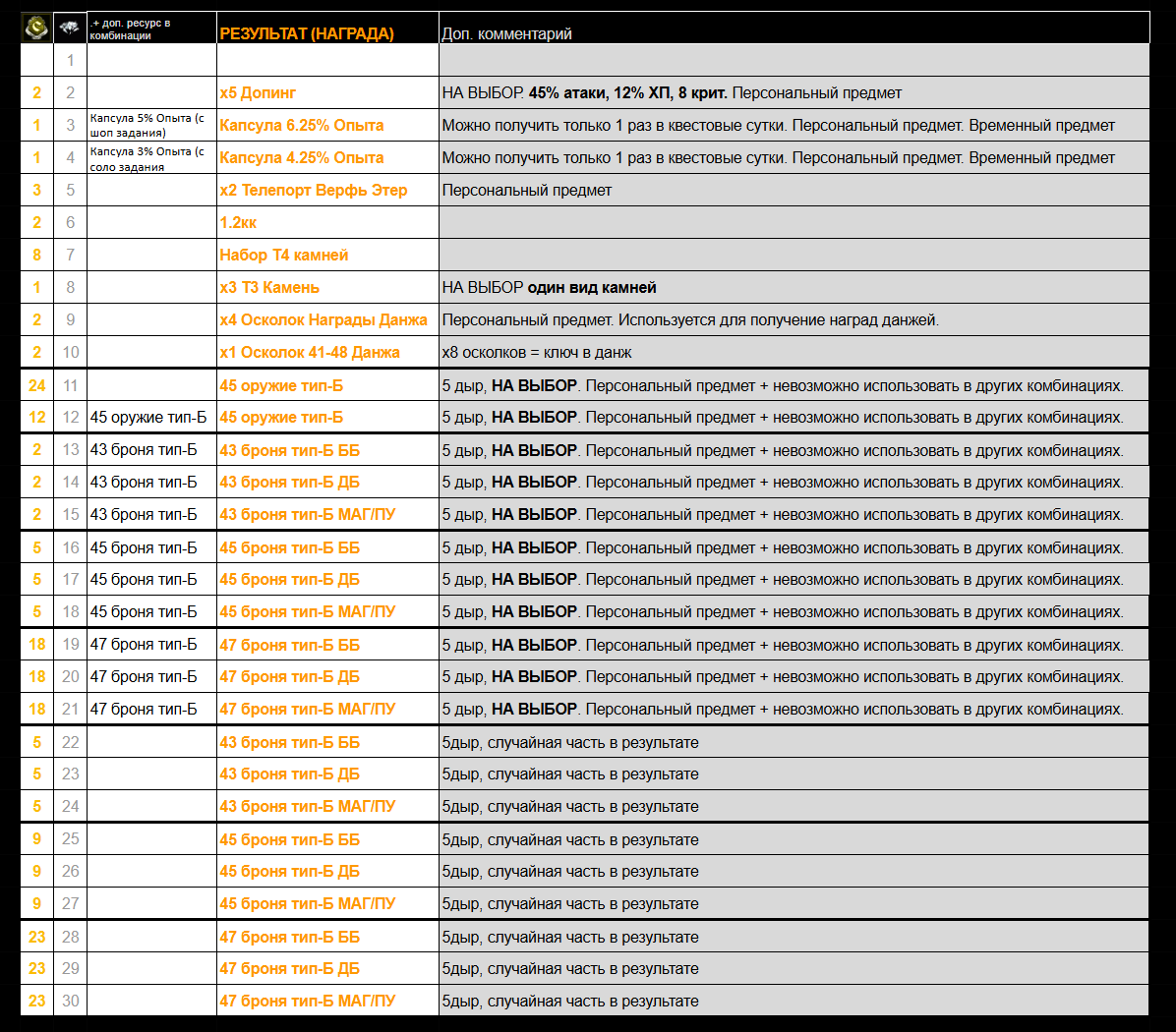Click the 'x3 Т3 Камень' cell
Viewport: 1176px width, 1032px height.
coord(269,288)
